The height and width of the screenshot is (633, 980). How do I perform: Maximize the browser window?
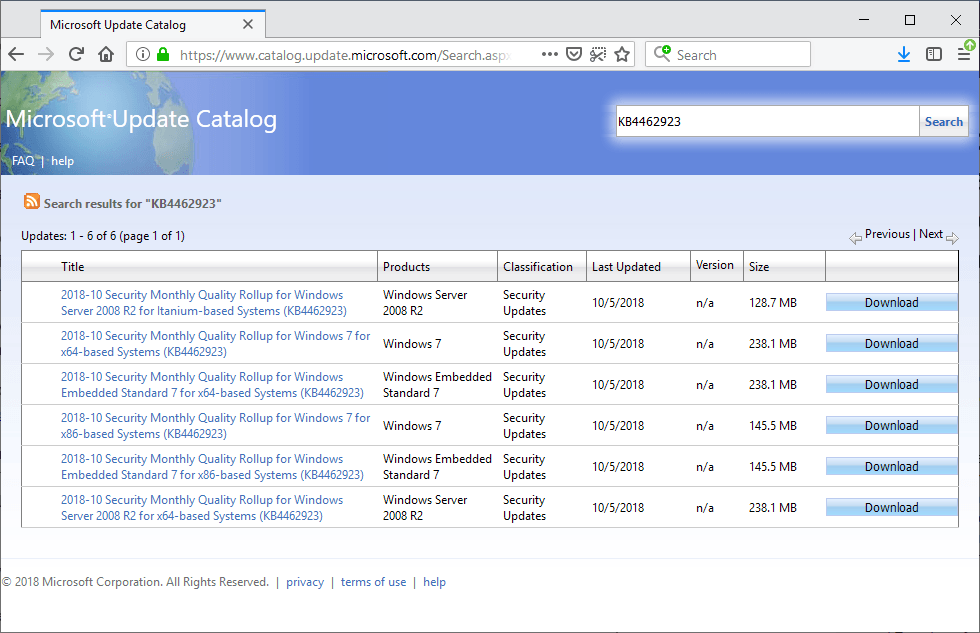(x=910, y=20)
